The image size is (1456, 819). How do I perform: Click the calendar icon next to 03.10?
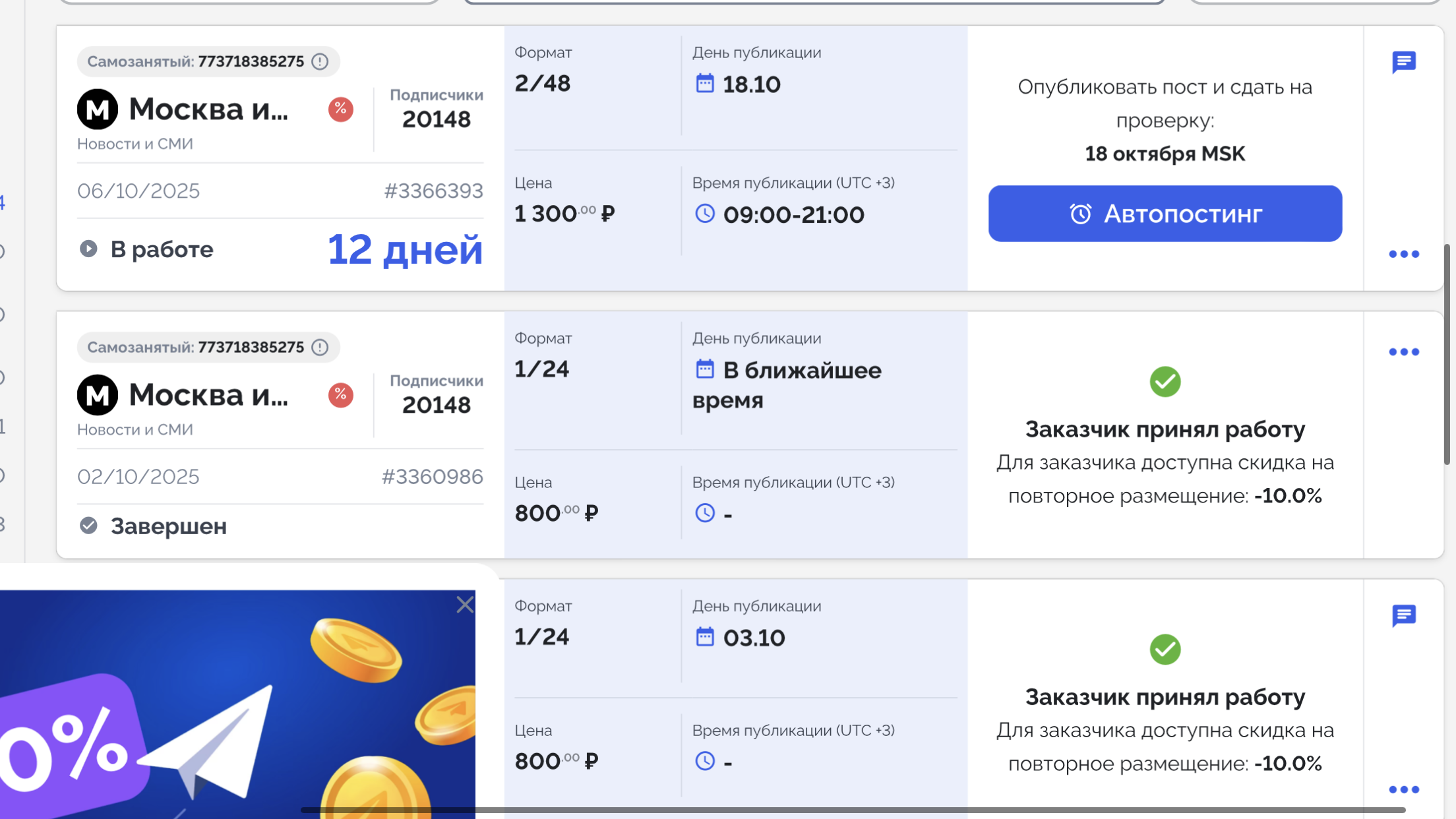click(705, 637)
